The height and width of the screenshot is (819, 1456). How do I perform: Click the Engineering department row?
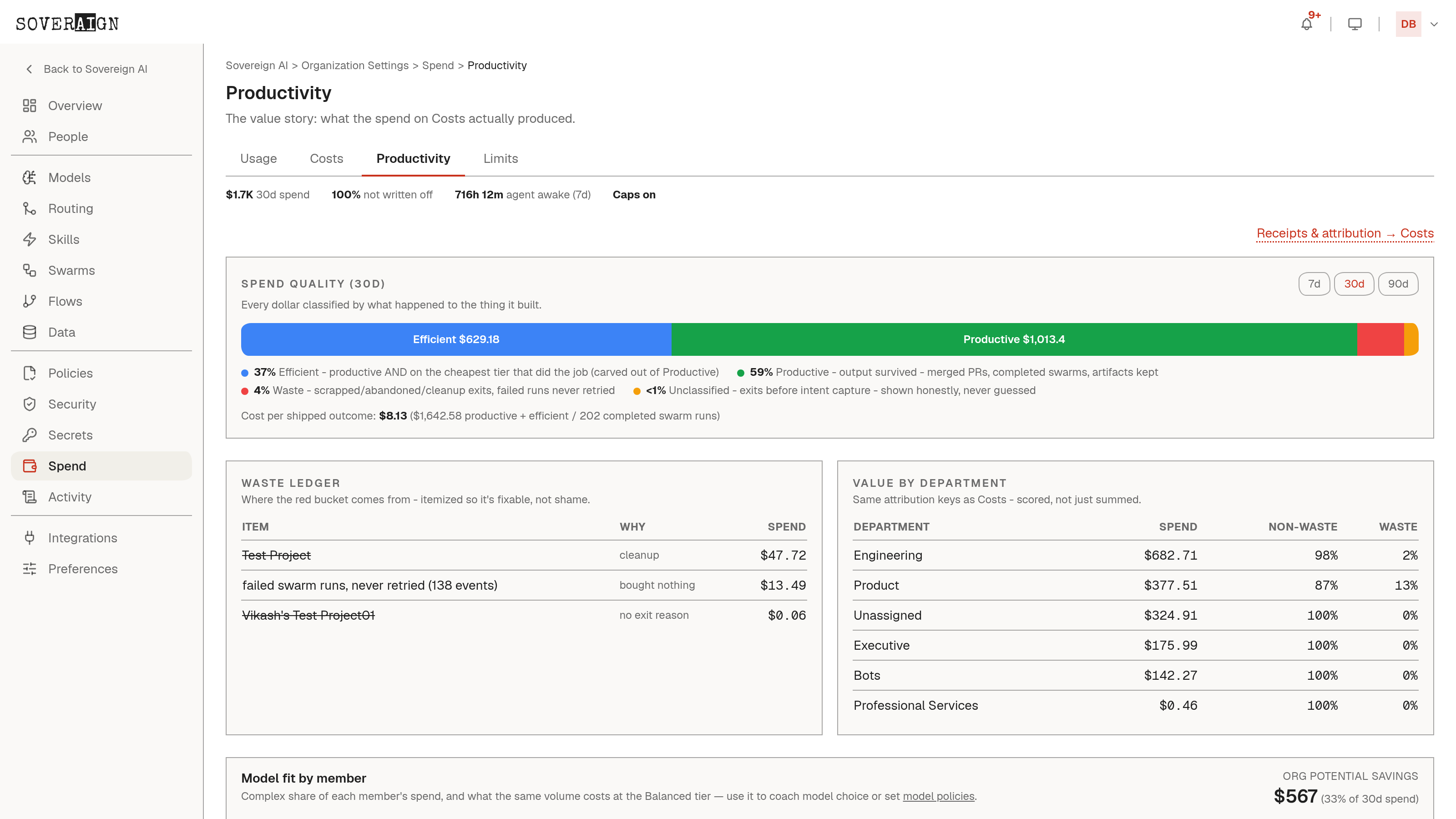(1135, 555)
